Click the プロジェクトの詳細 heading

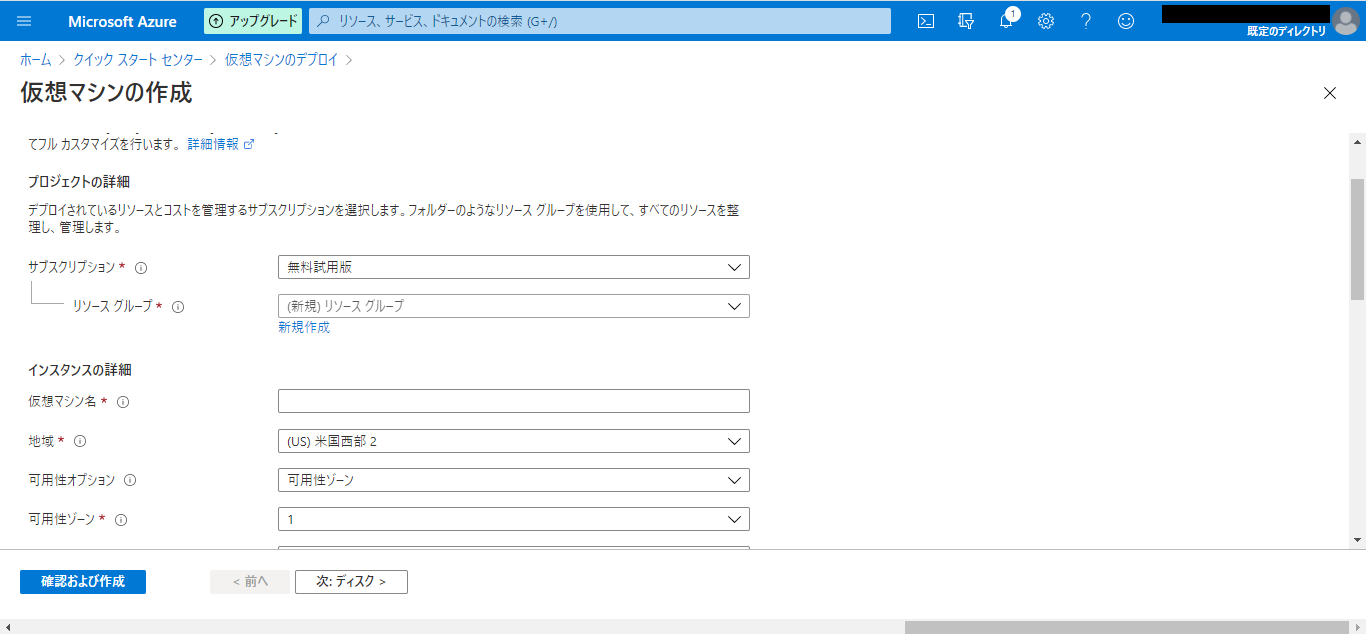pos(79,182)
